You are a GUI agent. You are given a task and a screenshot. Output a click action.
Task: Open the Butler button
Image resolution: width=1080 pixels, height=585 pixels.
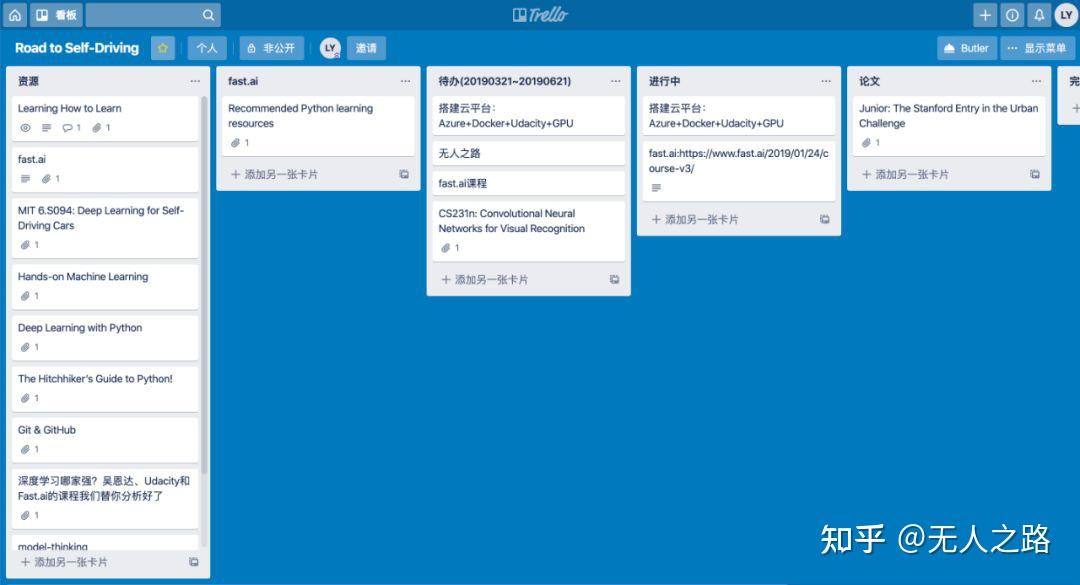[x=966, y=48]
